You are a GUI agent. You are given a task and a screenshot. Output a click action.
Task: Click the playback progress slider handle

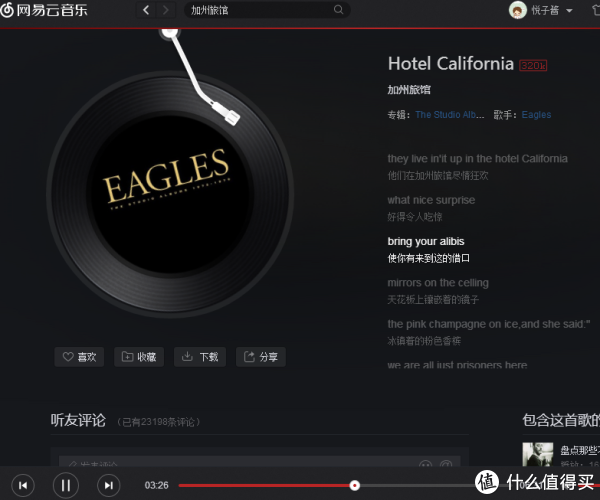pos(355,485)
